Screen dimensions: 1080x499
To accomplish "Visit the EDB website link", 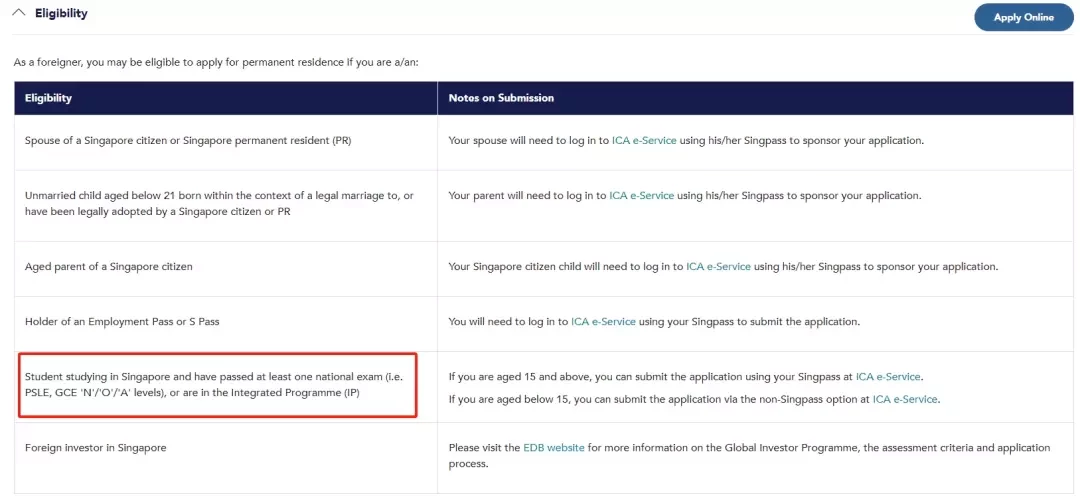I will click(x=554, y=447).
